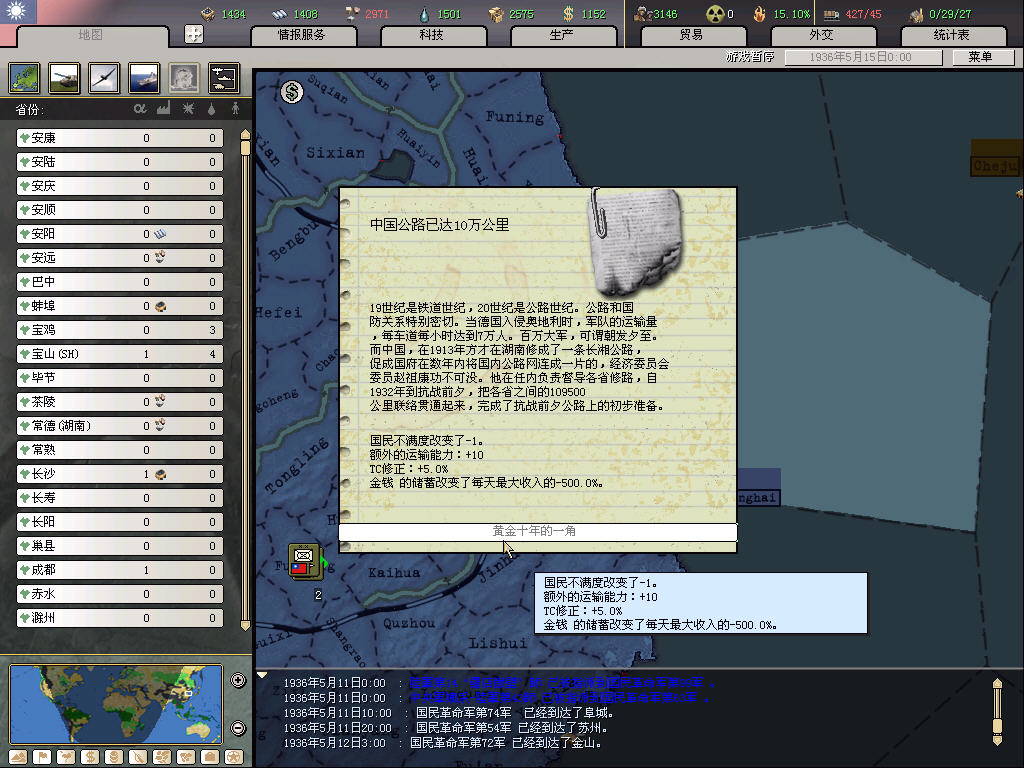Viewport: 1024px width, 768px height.
Task: Select the air units plane icon
Action: pyautogui.click(x=103, y=78)
